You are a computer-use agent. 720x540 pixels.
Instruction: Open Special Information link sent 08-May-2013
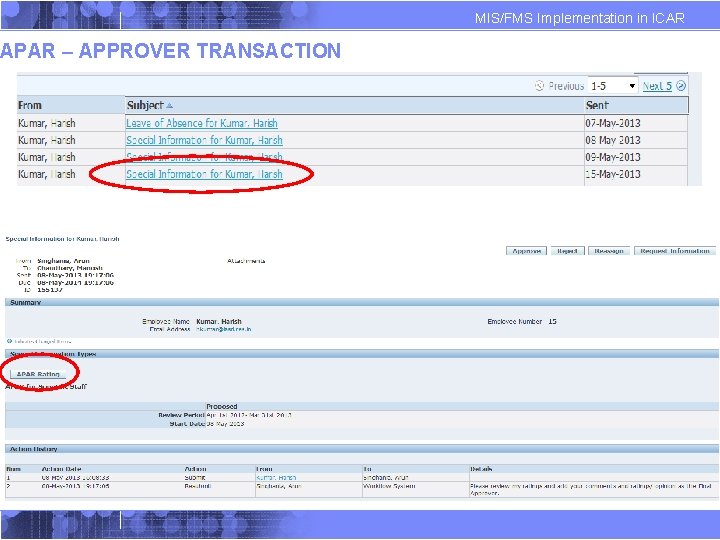[x=204, y=140]
